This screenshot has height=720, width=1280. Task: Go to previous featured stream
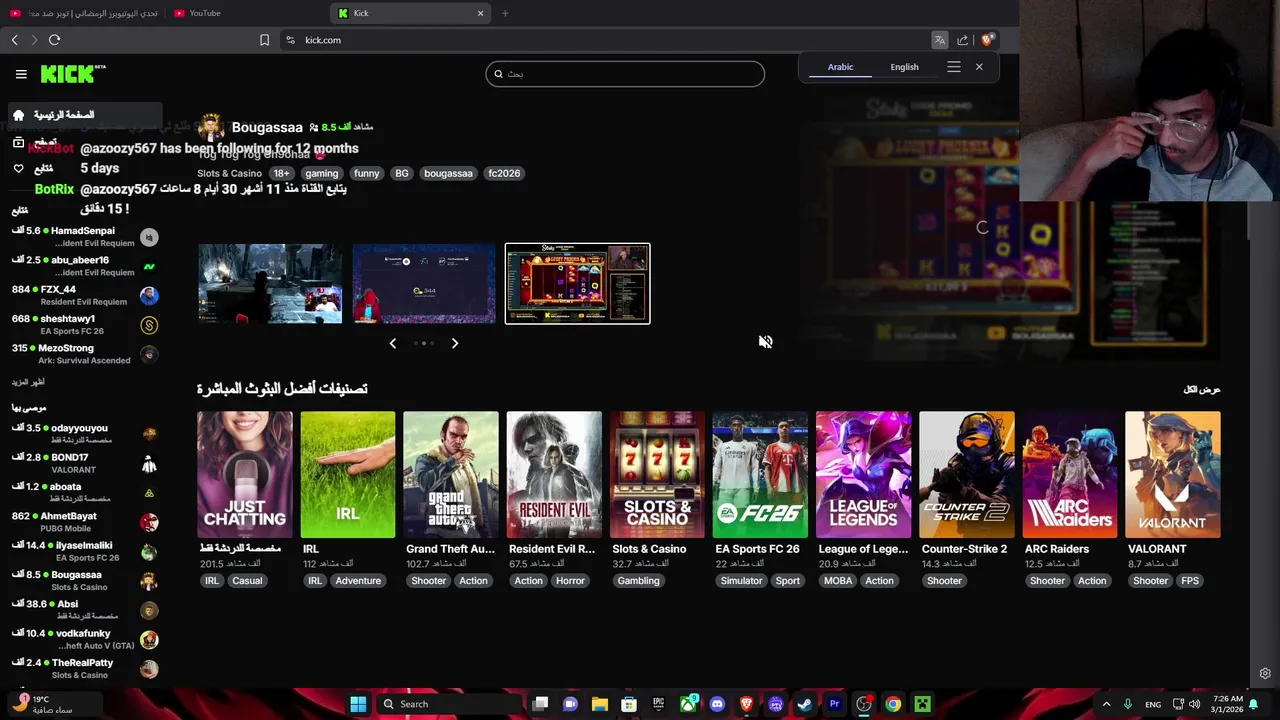pos(393,343)
